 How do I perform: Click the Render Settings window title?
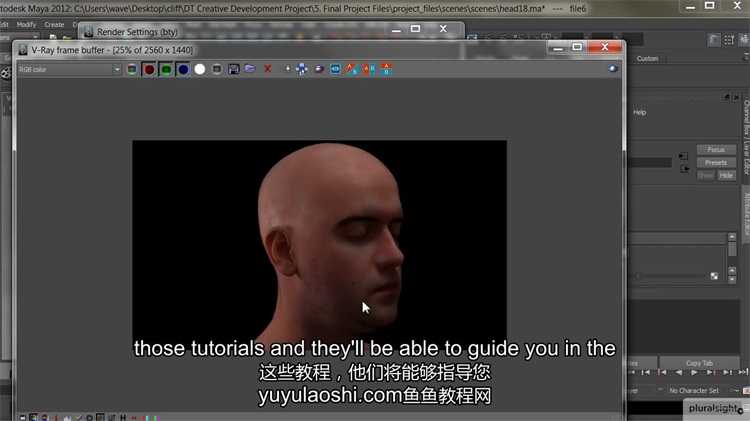coord(137,32)
